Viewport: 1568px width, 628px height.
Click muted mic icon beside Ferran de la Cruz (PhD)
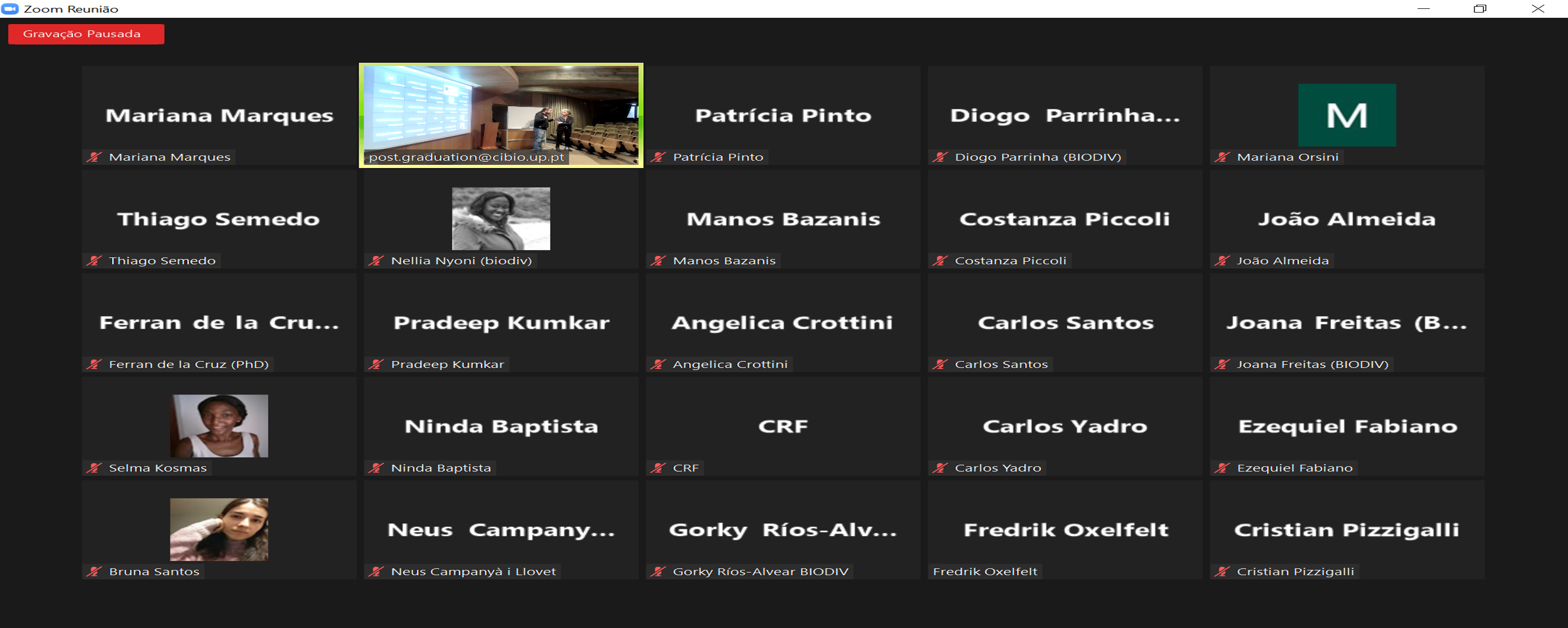pyautogui.click(x=94, y=364)
